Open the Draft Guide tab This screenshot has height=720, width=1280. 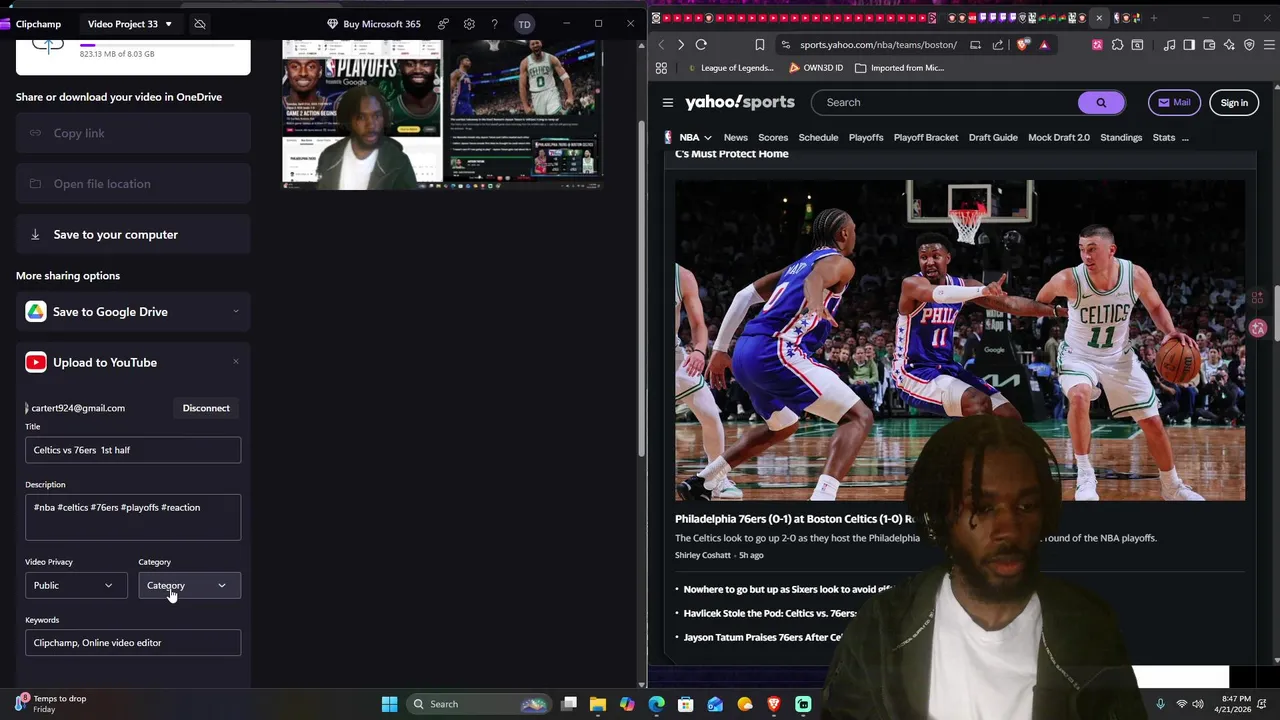[x=993, y=137]
